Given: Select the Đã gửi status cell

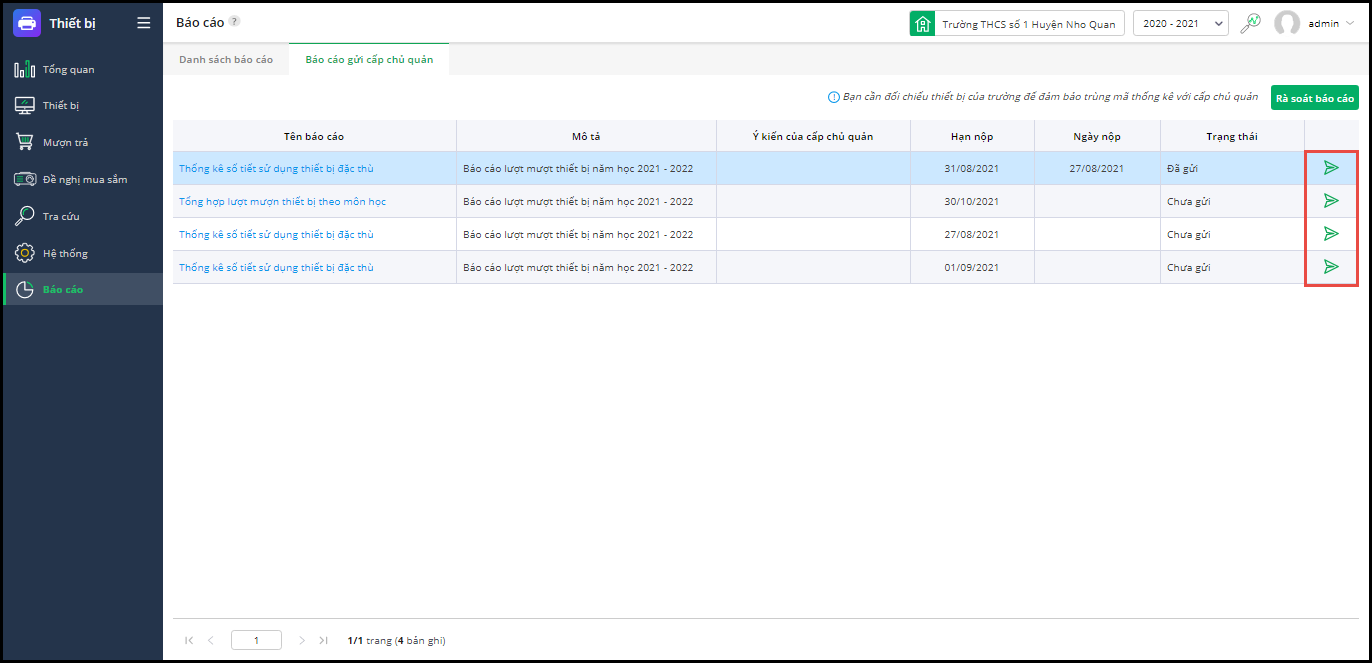Looking at the screenshot, I should [x=1232, y=168].
